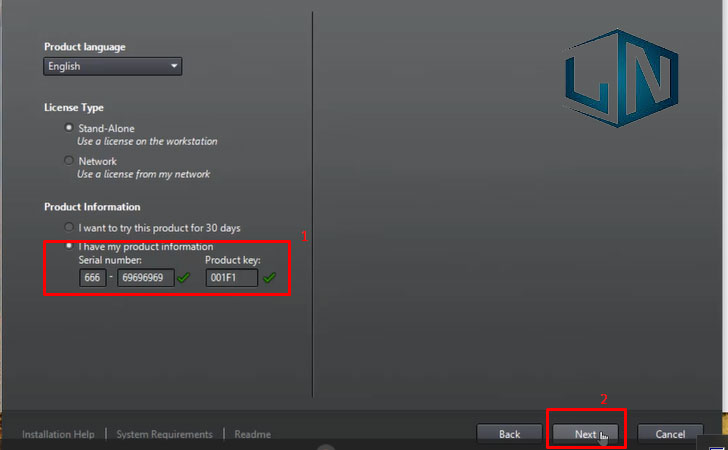
Task: Click the serial number prefix field containing 666
Action: pyautogui.click(x=92, y=278)
